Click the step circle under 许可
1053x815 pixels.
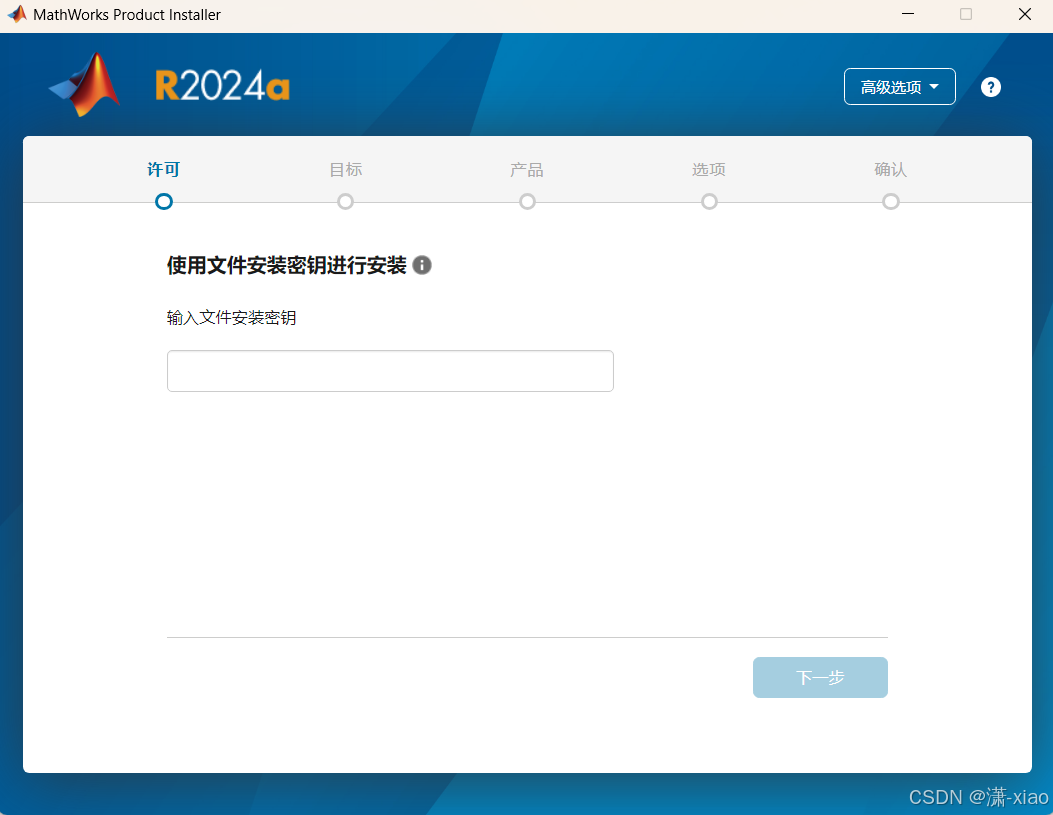tap(164, 201)
